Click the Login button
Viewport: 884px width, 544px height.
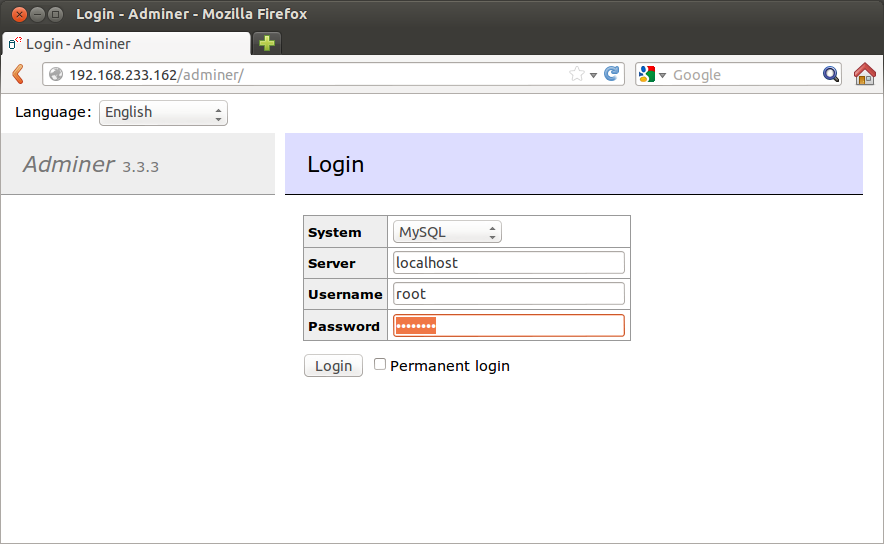[x=333, y=366]
